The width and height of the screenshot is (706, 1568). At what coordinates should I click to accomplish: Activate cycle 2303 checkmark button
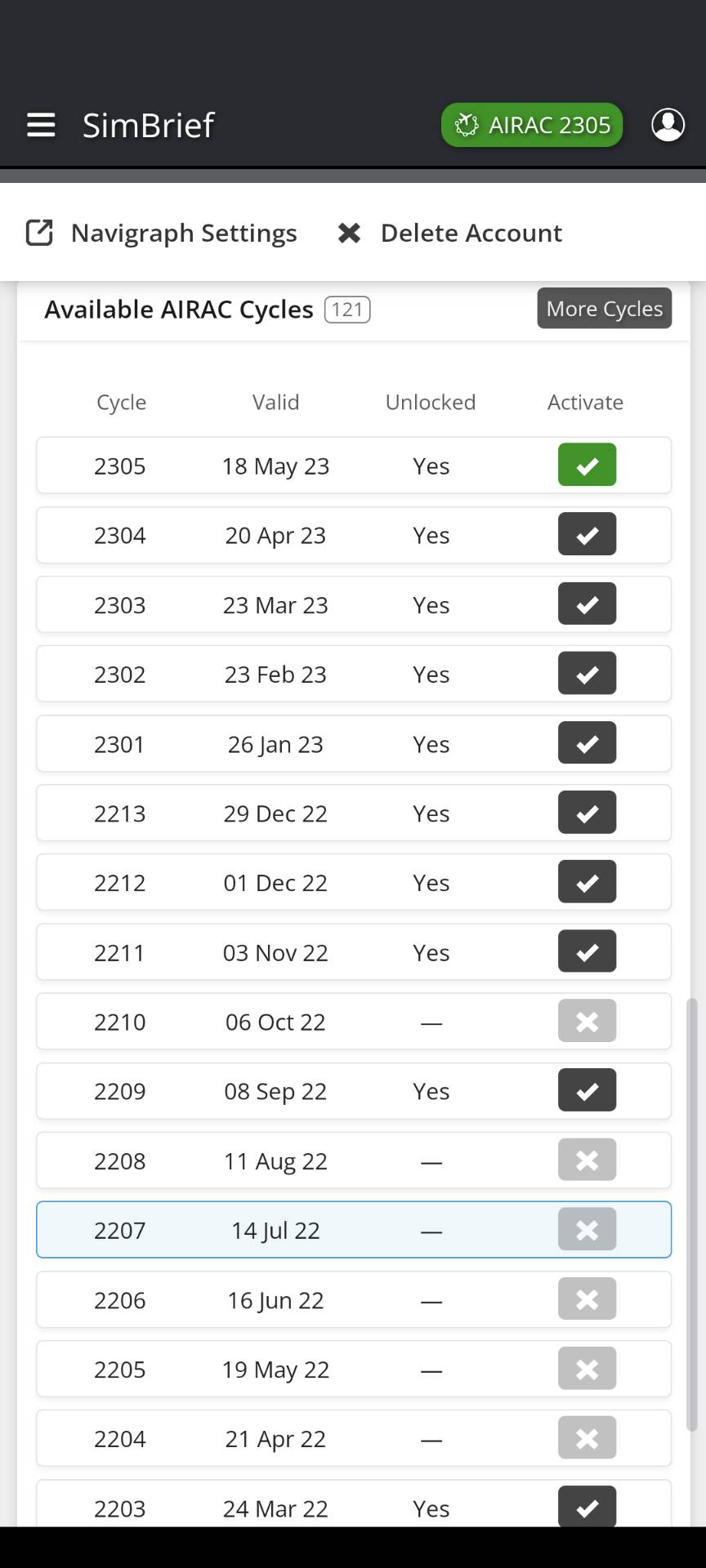(x=587, y=604)
